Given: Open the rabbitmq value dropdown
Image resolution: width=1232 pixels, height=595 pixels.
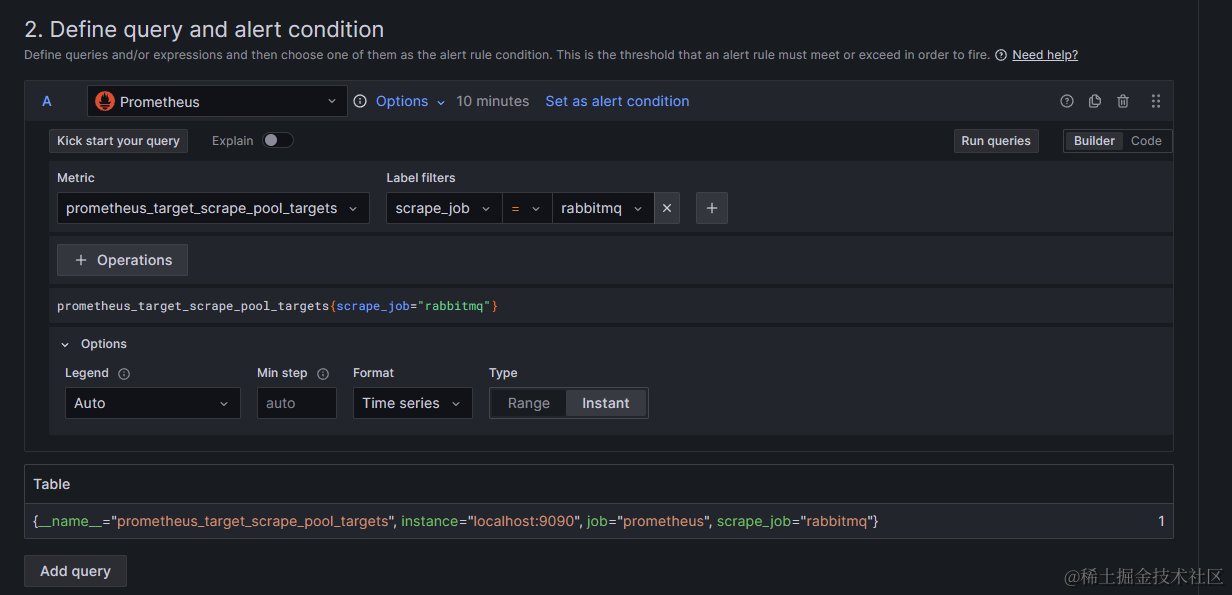Looking at the screenshot, I should [603, 208].
